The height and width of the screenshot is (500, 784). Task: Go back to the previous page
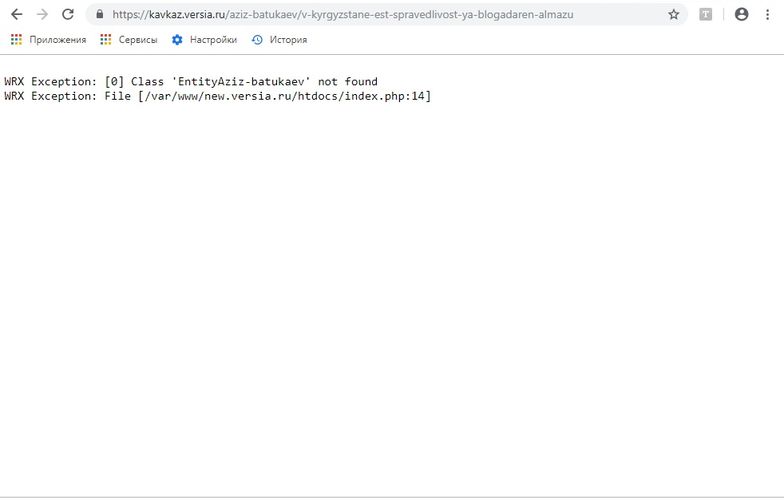coord(16,14)
